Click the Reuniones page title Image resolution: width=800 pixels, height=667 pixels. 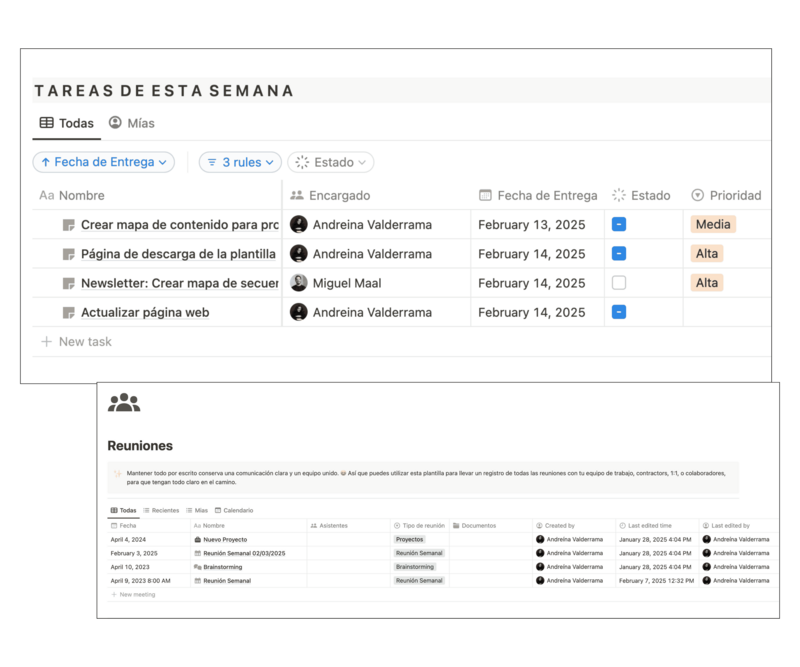(140, 446)
